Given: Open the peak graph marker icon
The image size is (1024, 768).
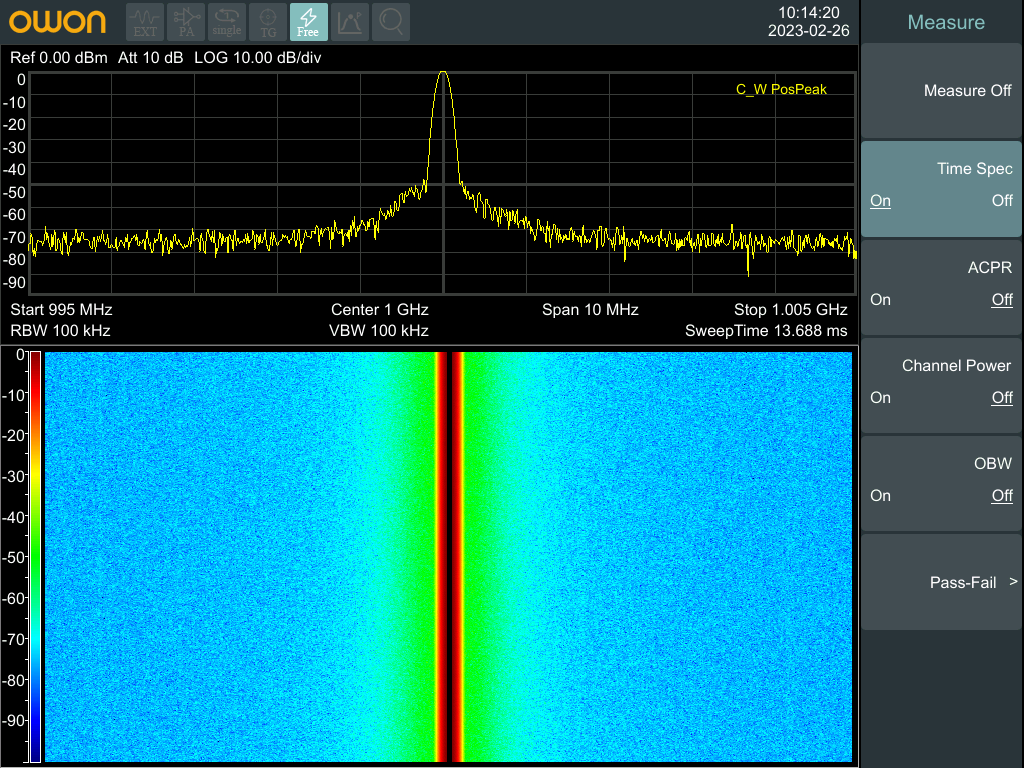Looking at the screenshot, I should pyautogui.click(x=350, y=22).
